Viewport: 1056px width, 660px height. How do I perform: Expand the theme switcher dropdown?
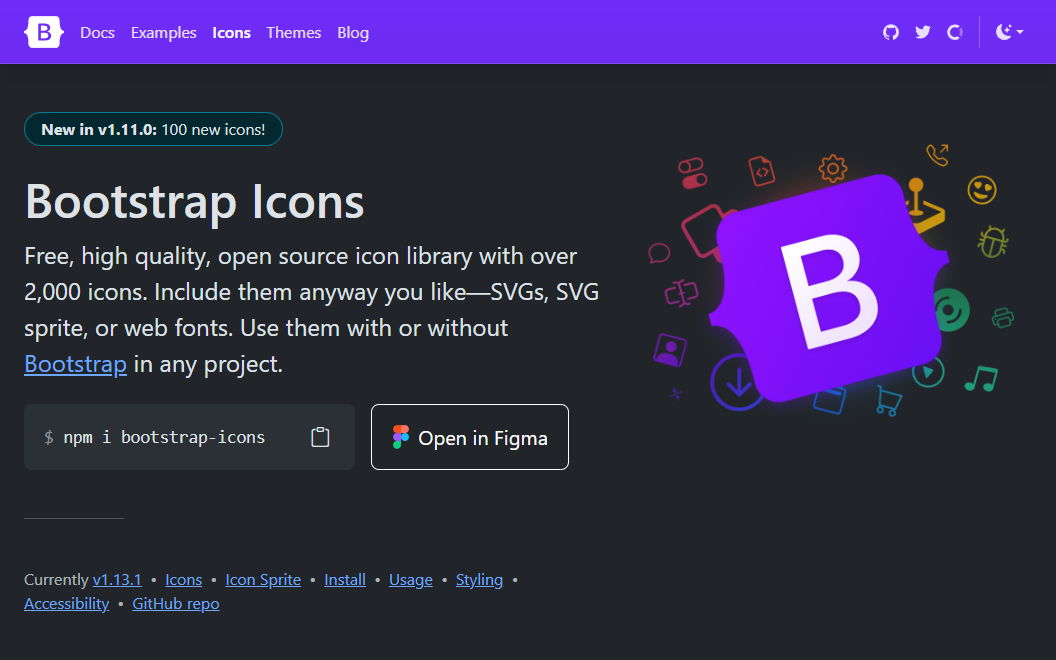(x=1009, y=32)
